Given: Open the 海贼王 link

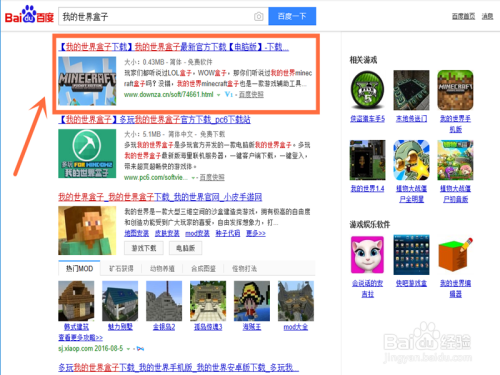Looking at the screenshot, I should pyautogui.click(x=252, y=327).
